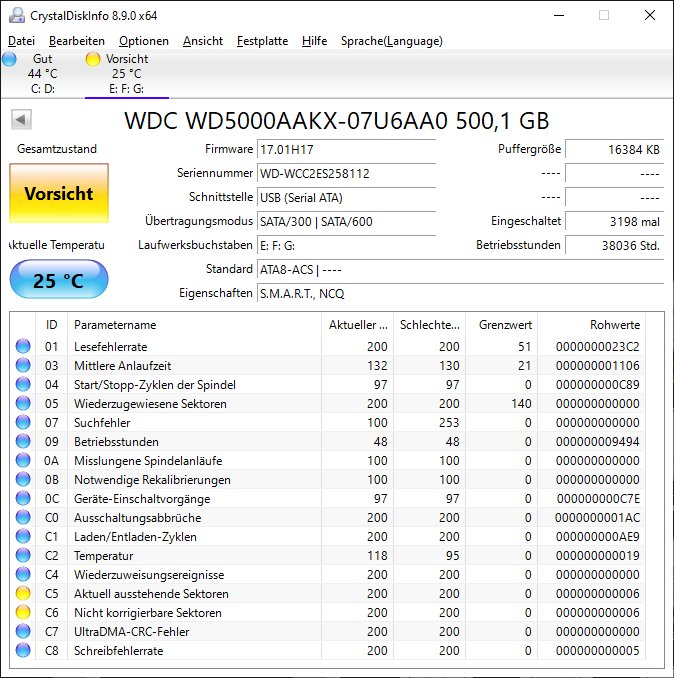Click status orb of Laden/Entladen-Zyklen row
Image resolution: width=674 pixels, height=678 pixels.
click(23, 537)
